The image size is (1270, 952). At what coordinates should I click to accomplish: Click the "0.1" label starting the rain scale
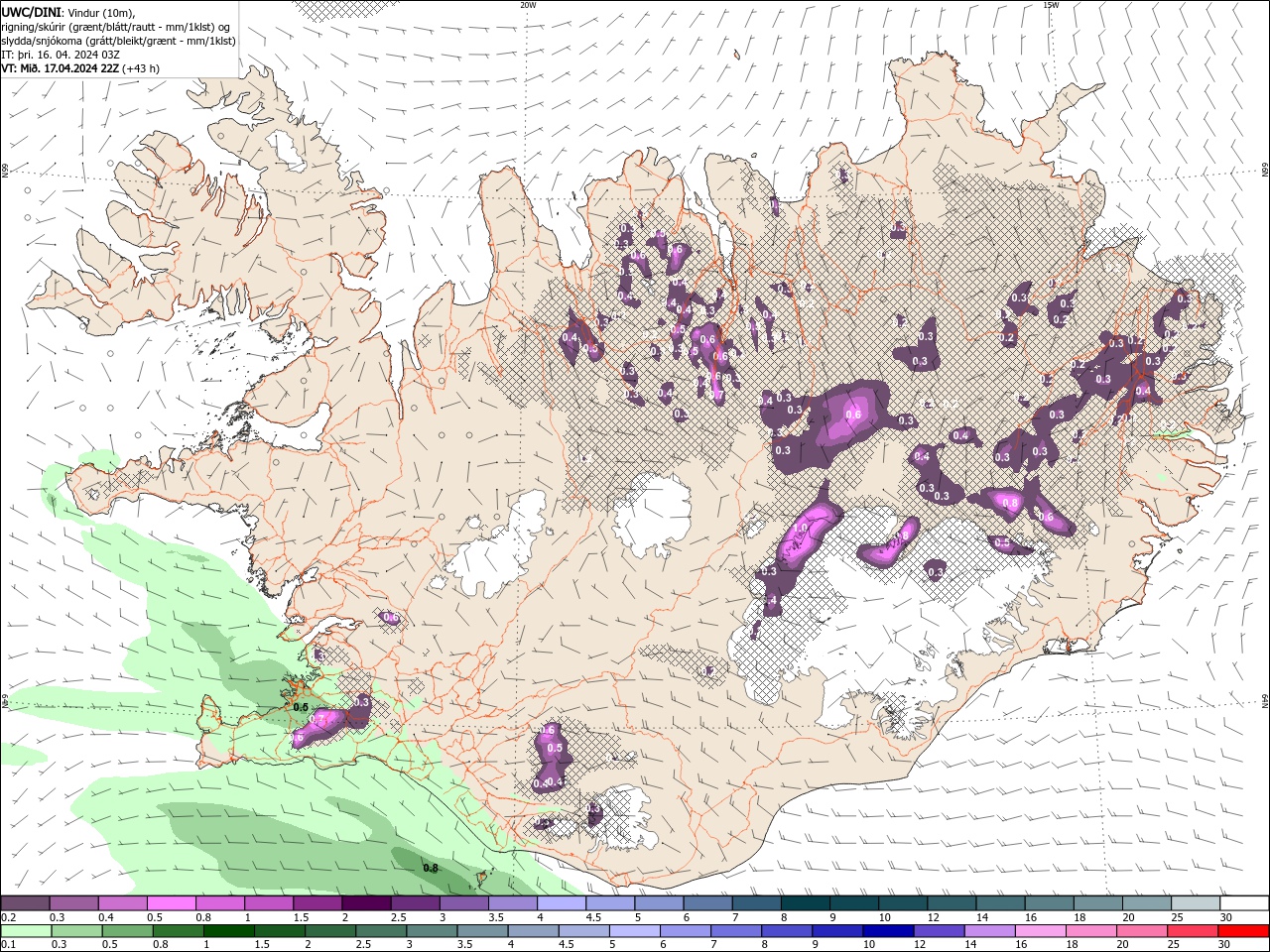[8, 945]
